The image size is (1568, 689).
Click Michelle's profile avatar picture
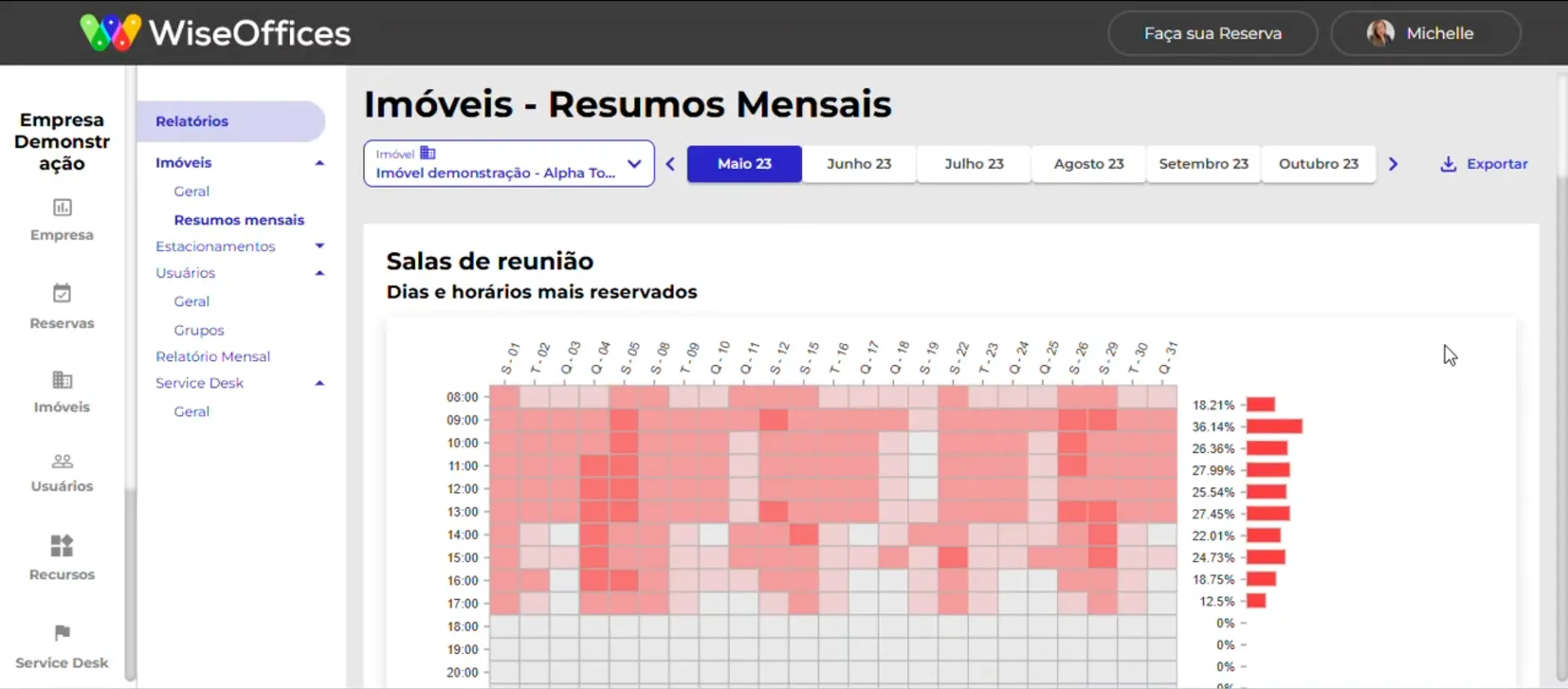click(x=1380, y=33)
